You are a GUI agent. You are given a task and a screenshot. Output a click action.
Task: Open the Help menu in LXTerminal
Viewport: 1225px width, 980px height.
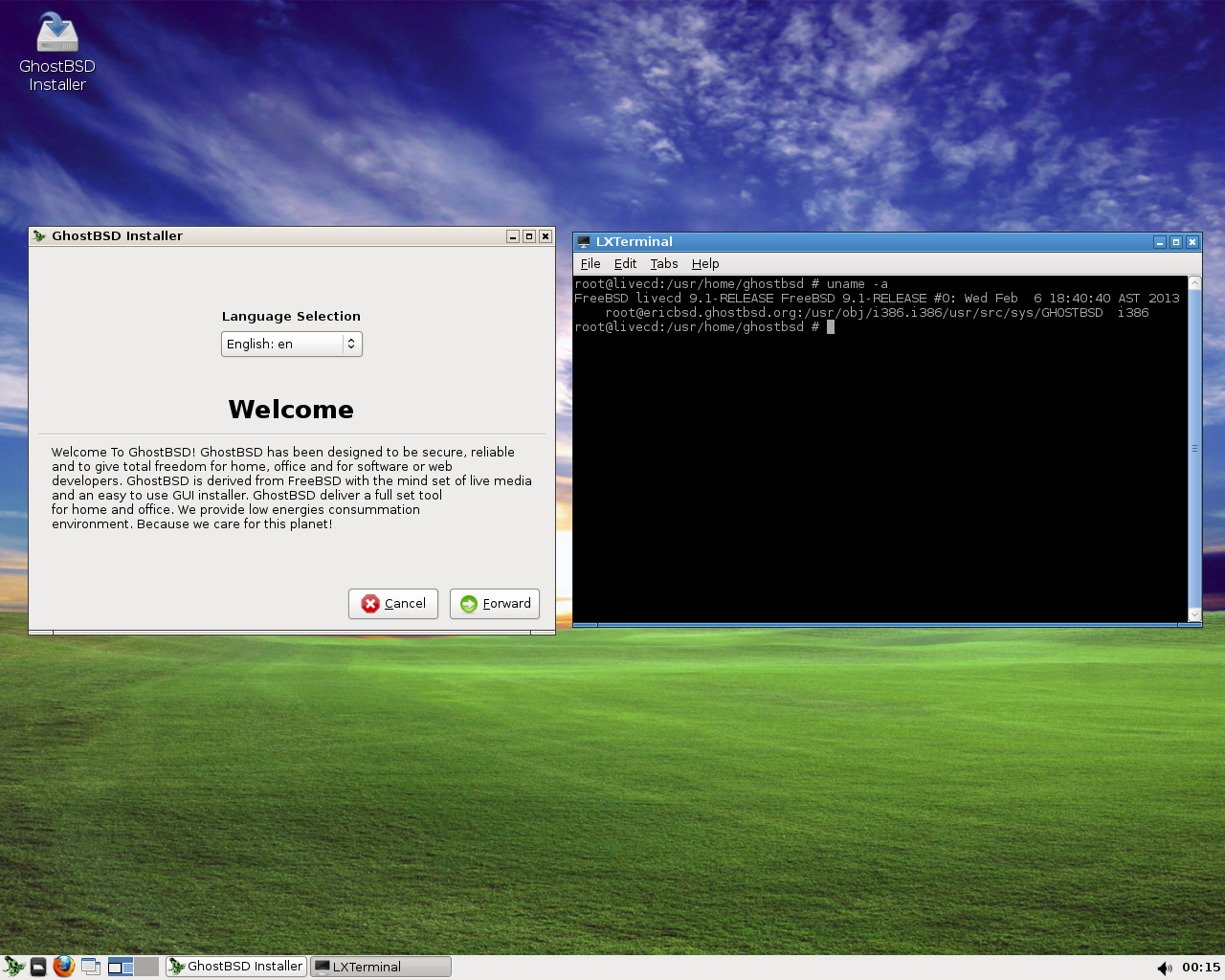(705, 264)
